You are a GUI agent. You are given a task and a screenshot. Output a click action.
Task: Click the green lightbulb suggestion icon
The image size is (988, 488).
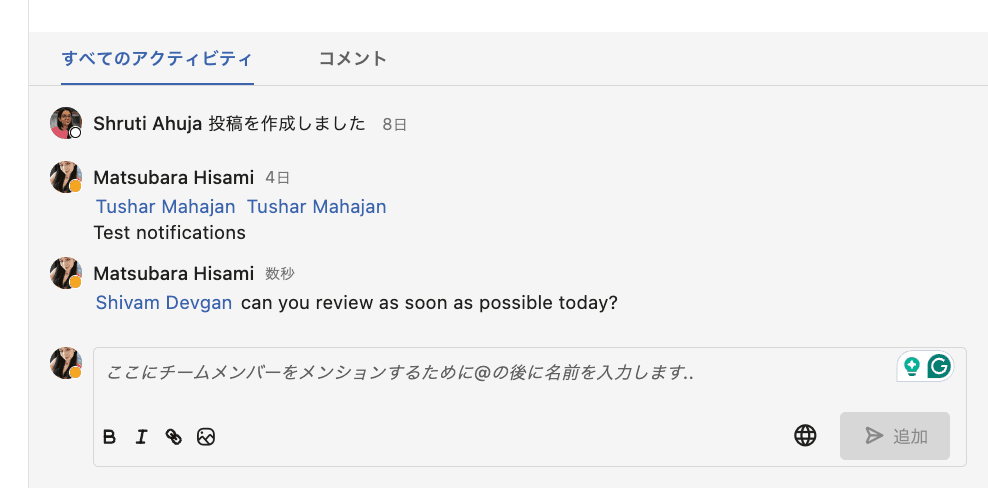pyautogui.click(x=911, y=366)
